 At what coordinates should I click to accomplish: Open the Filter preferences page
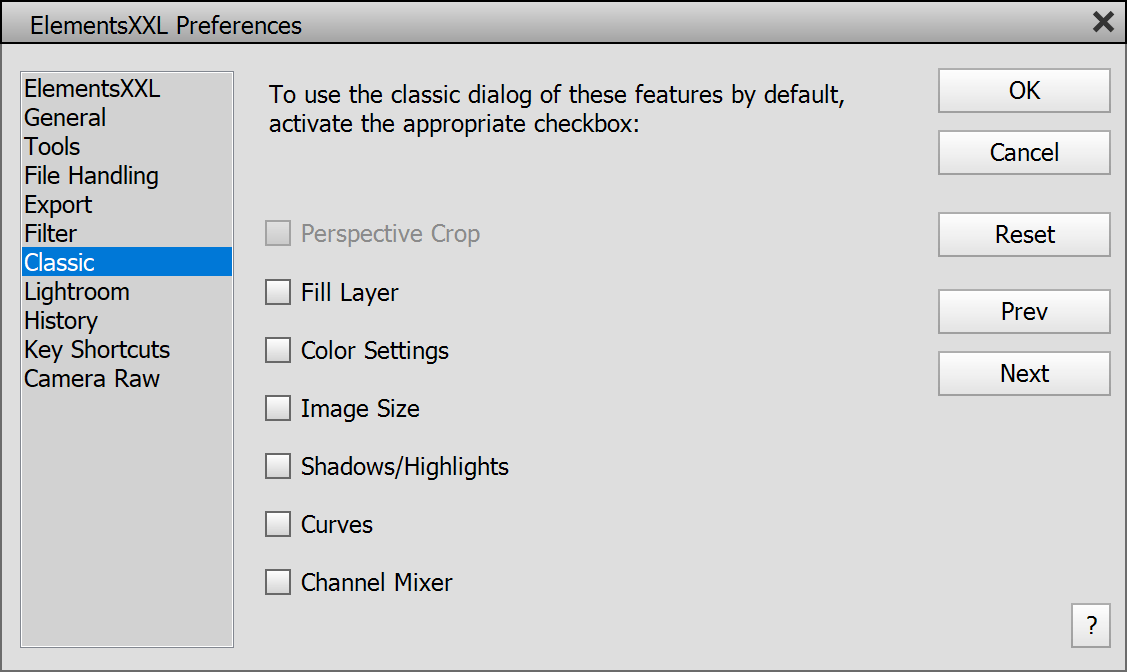pos(51,234)
